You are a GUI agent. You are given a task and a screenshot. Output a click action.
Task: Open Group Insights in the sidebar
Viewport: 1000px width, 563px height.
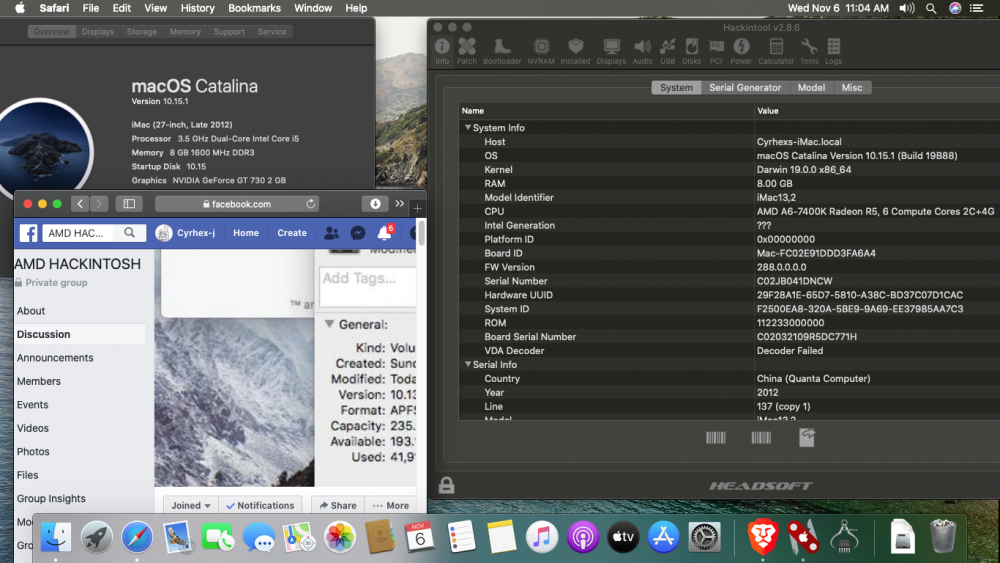pyautogui.click(x=51, y=499)
